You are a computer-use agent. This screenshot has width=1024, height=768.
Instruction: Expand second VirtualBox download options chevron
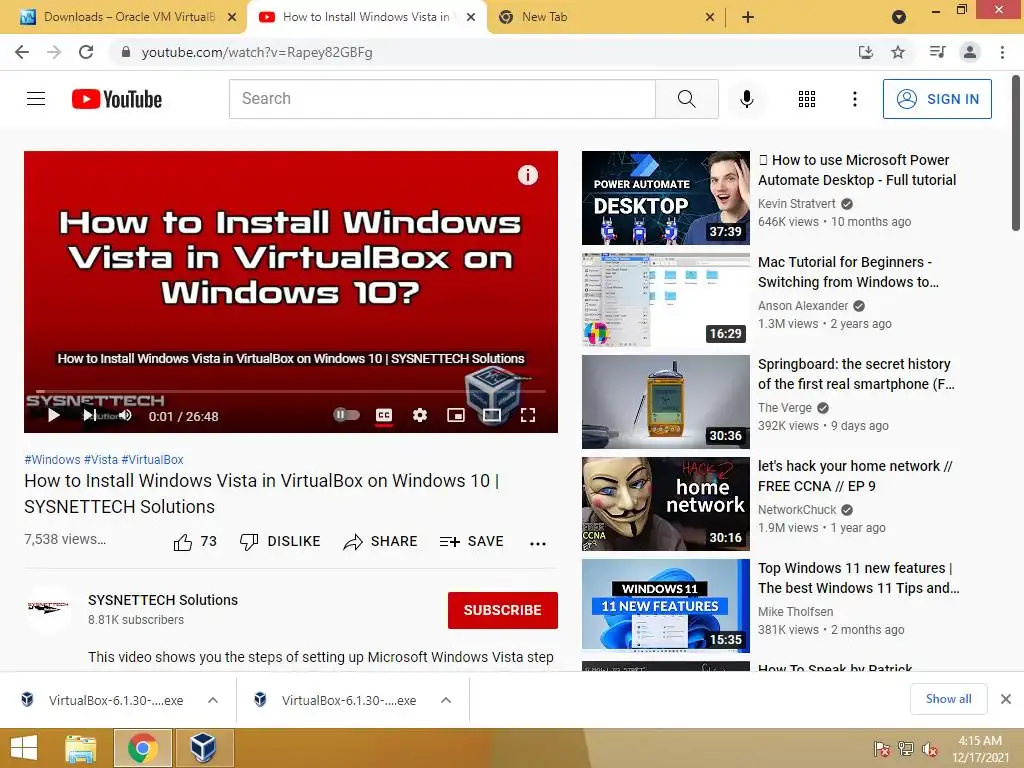[x=446, y=700]
